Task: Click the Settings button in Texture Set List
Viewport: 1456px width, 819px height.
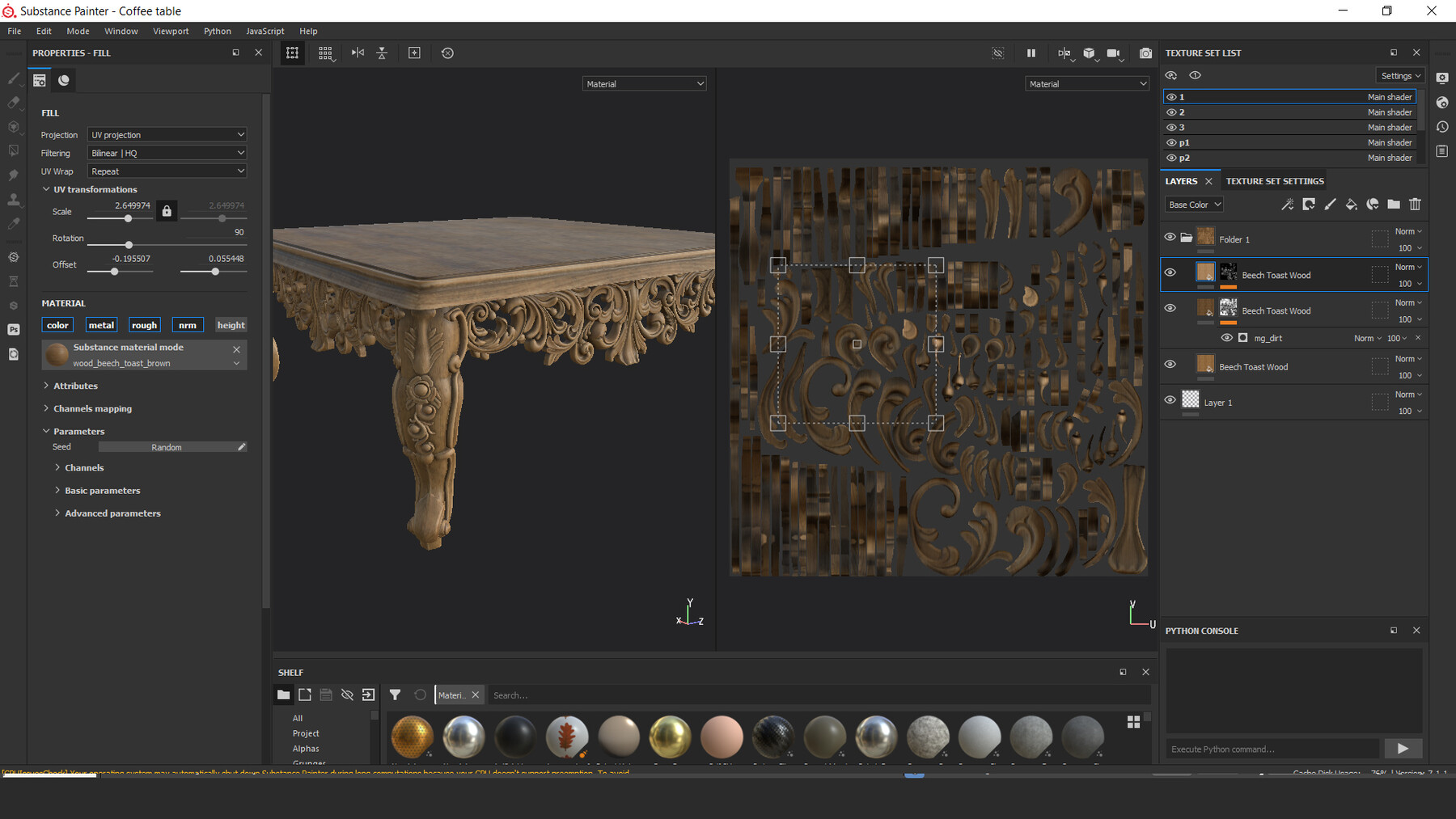Action: (1400, 74)
